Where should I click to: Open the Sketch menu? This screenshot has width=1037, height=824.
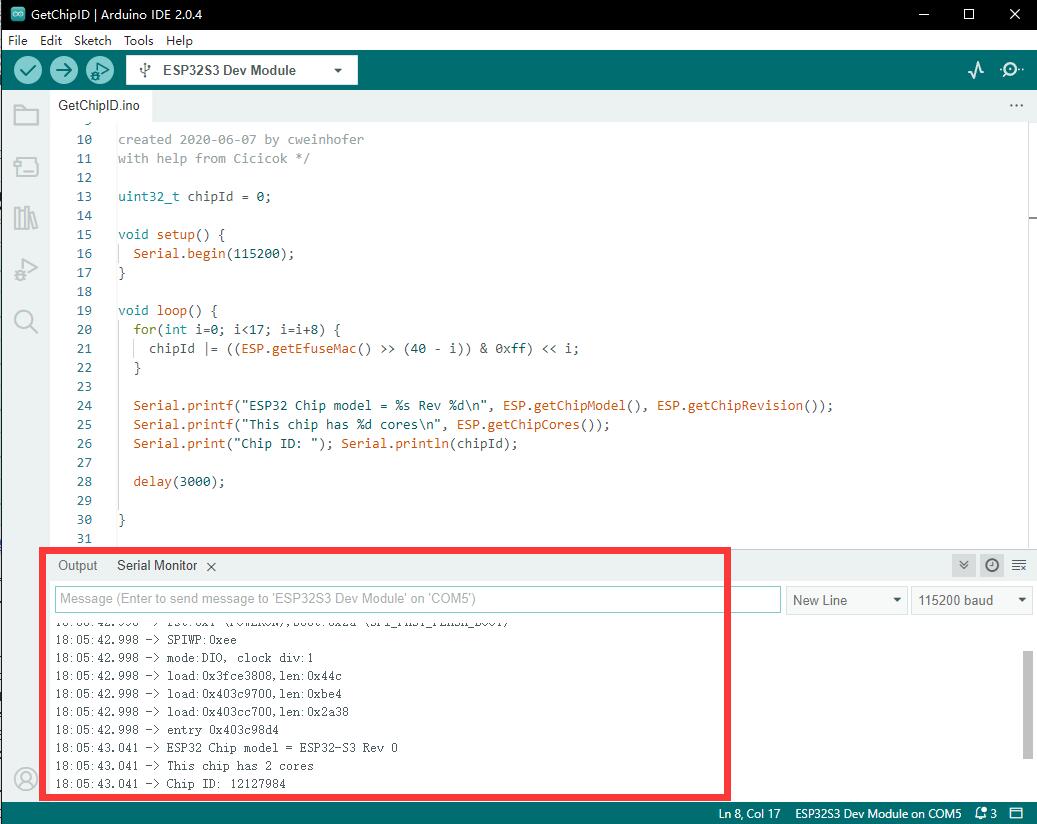click(93, 40)
